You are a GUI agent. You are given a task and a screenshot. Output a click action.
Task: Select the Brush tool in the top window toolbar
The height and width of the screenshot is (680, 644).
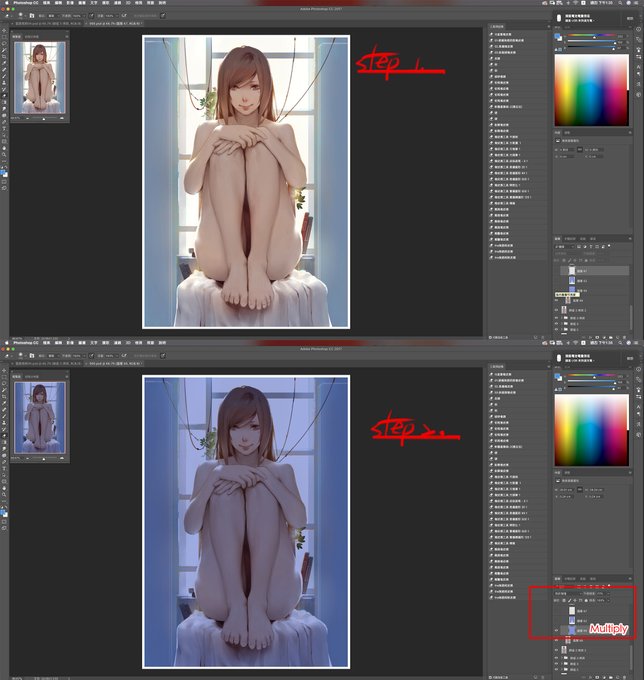[x=4, y=76]
